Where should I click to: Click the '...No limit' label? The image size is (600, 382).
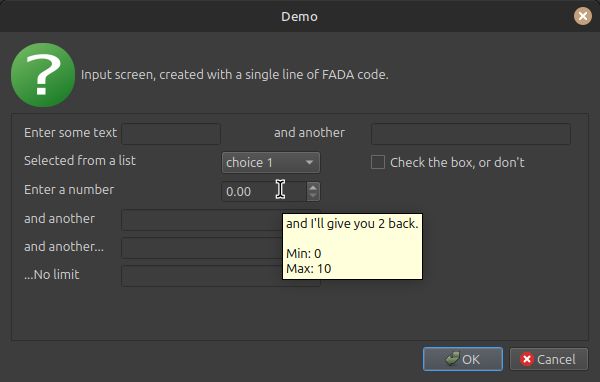point(52,274)
